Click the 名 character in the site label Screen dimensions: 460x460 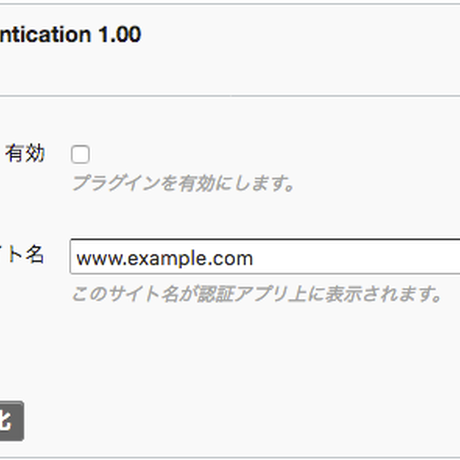[35, 254]
